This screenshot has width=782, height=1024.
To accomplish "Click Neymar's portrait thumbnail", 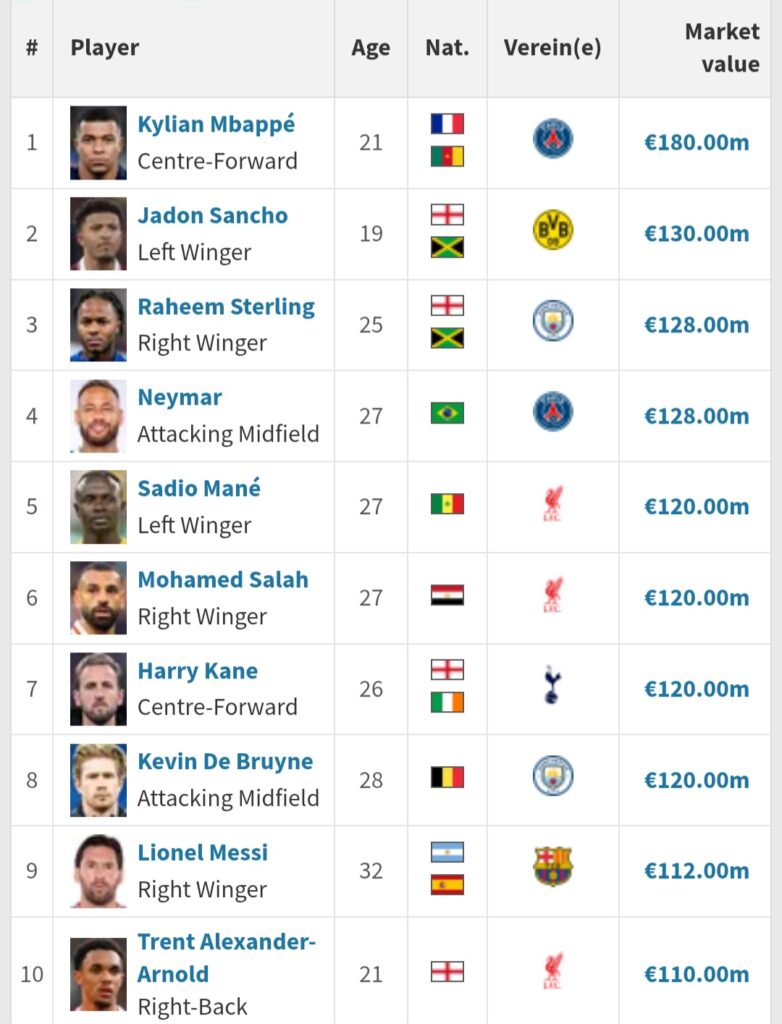I will tap(98, 415).
